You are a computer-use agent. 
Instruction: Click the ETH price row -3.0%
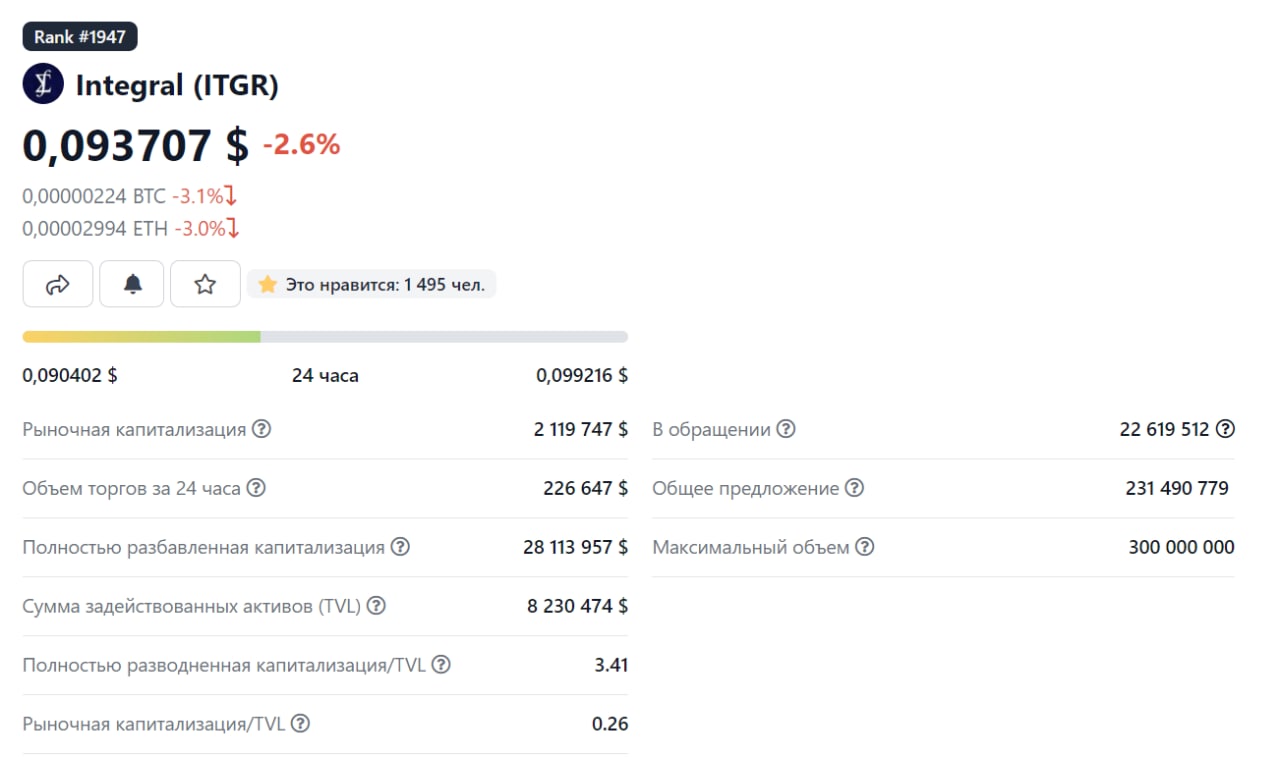[131, 229]
